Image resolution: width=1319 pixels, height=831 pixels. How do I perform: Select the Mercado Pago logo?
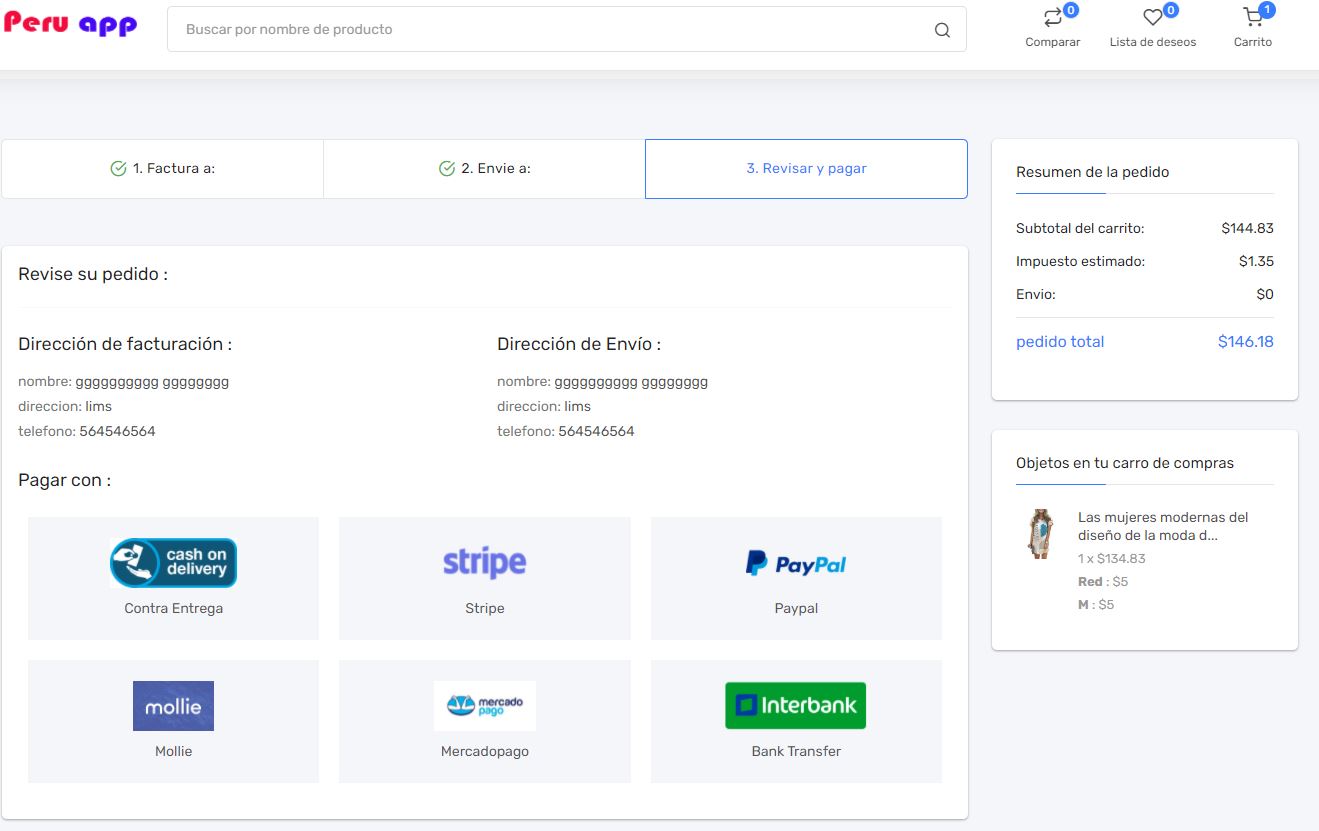[x=485, y=706]
